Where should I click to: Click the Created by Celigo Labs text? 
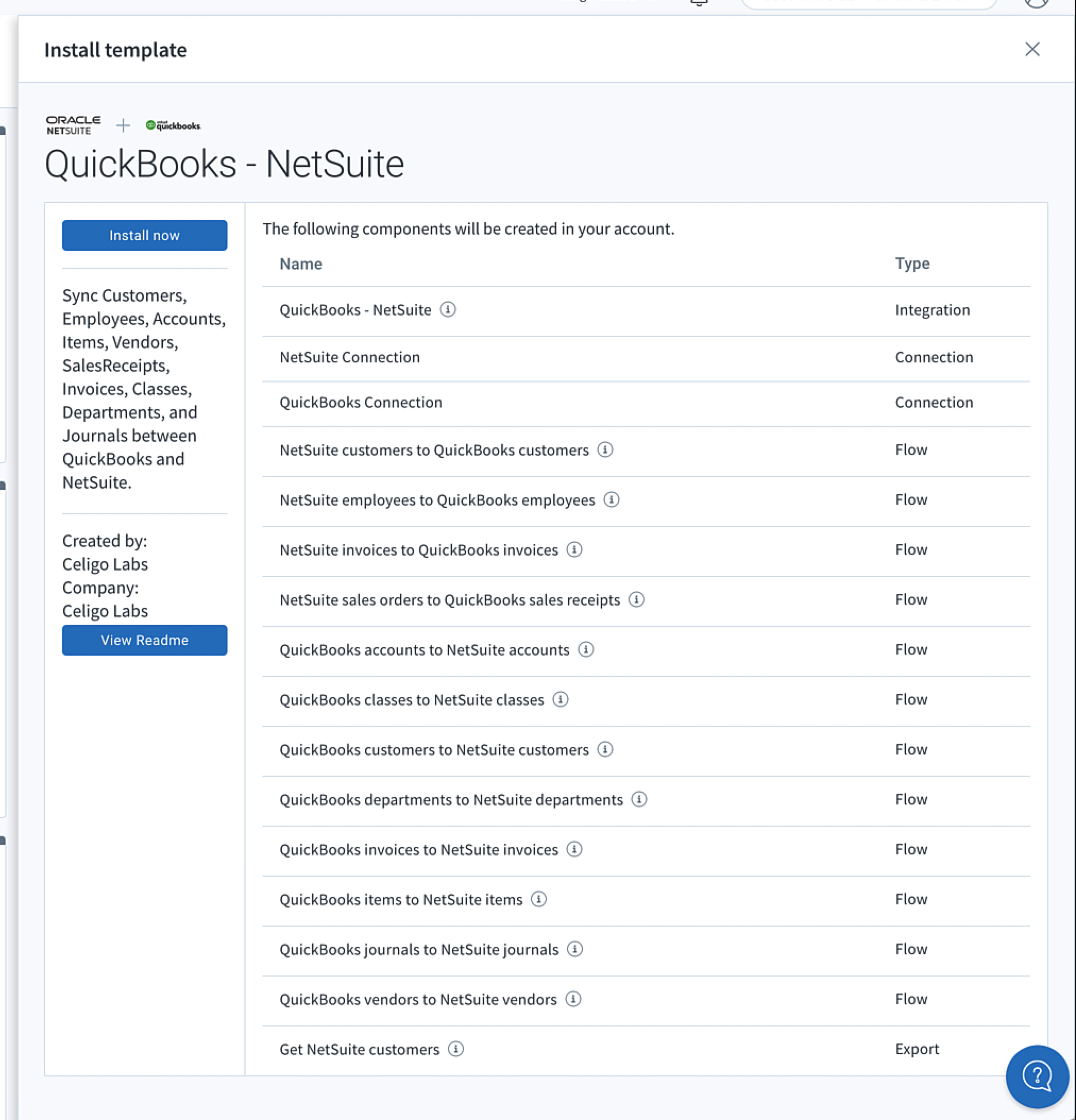pos(105,553)
